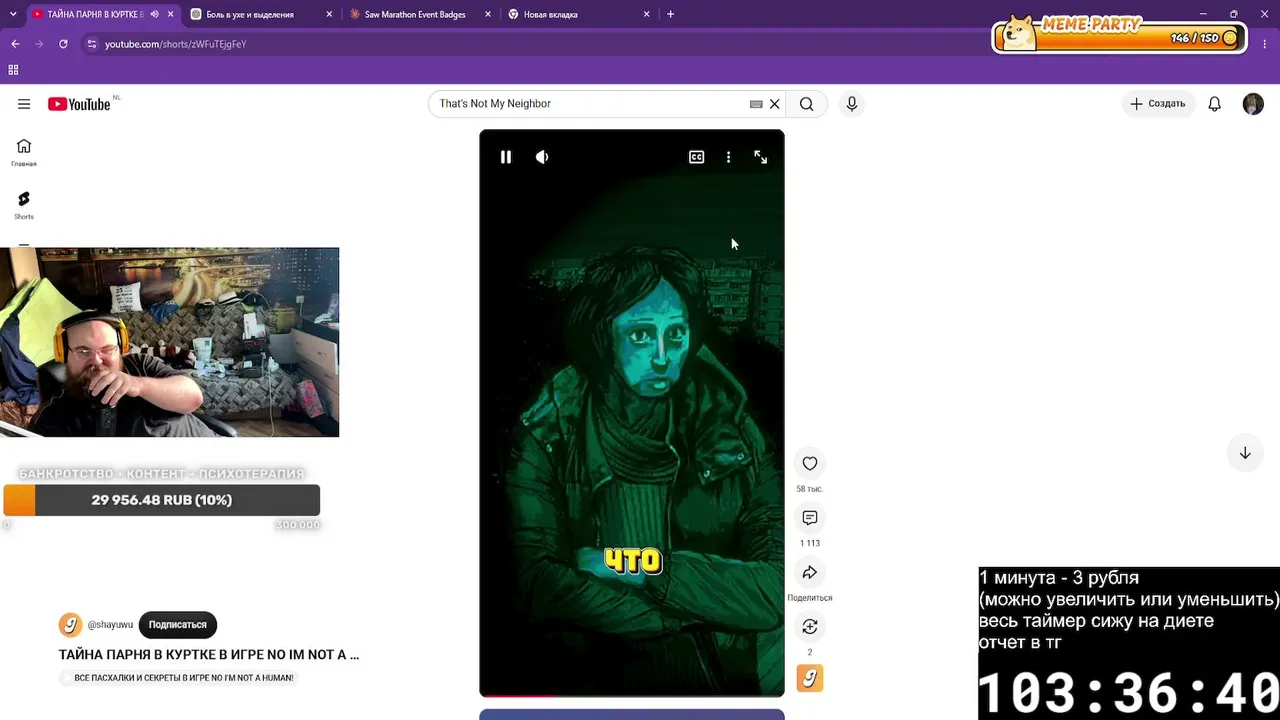Open the Short's three-dot more options menu

728,157
